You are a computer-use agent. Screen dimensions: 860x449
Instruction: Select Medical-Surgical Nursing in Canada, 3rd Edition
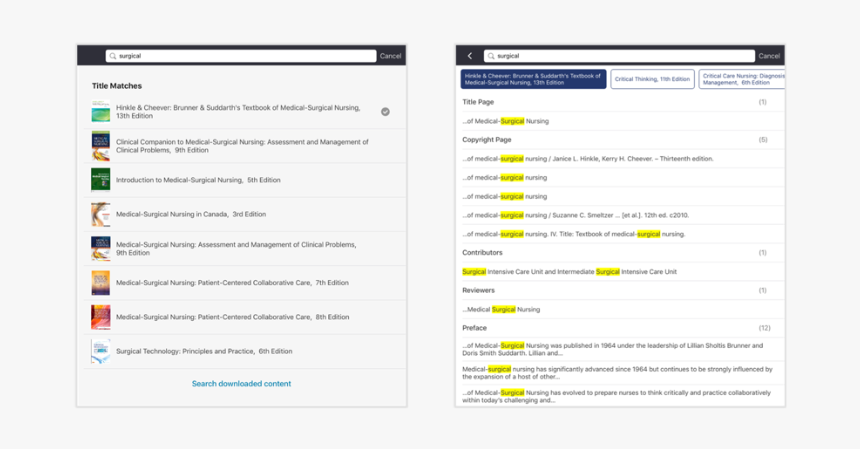click(191, 214)
